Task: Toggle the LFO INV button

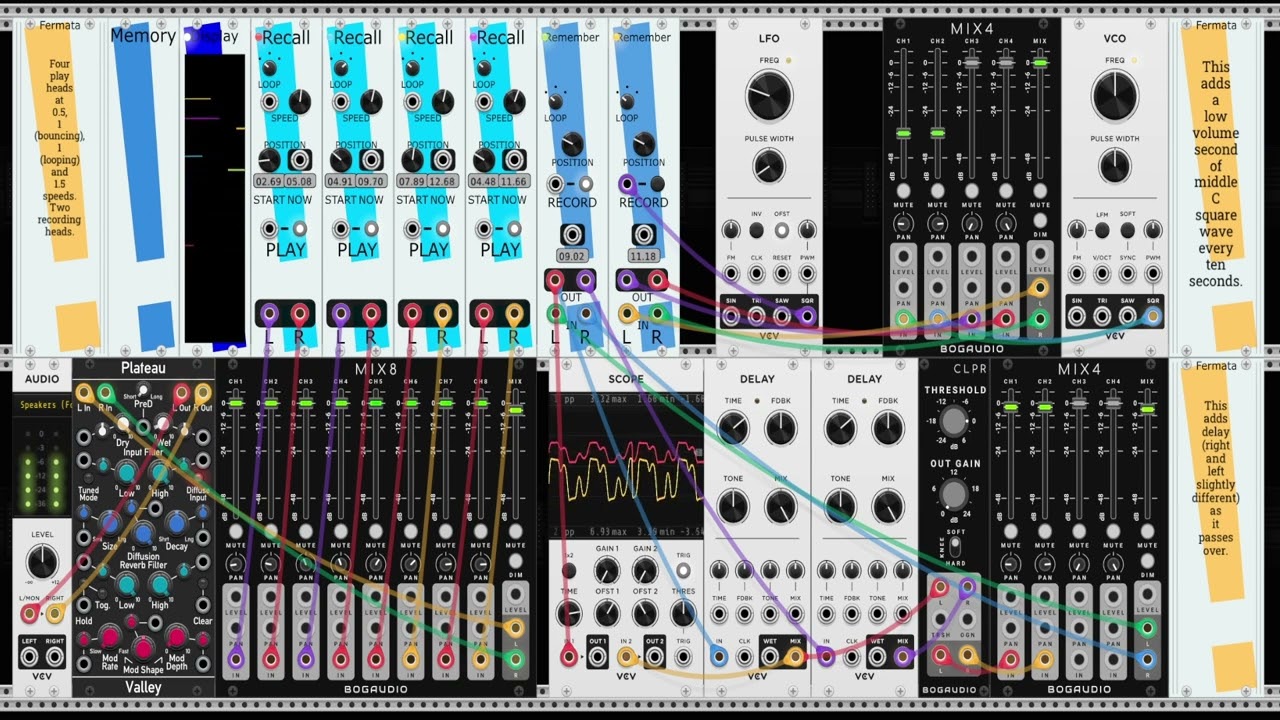Action: tap(756, 230)
